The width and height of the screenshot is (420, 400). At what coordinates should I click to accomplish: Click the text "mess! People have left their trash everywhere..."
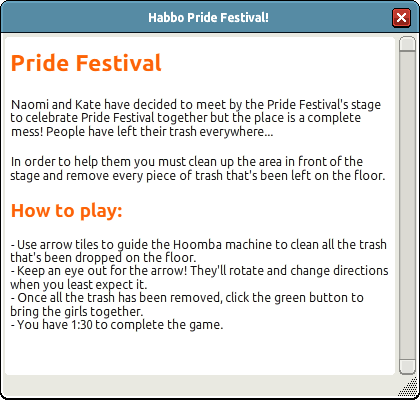tap(142, 132)
